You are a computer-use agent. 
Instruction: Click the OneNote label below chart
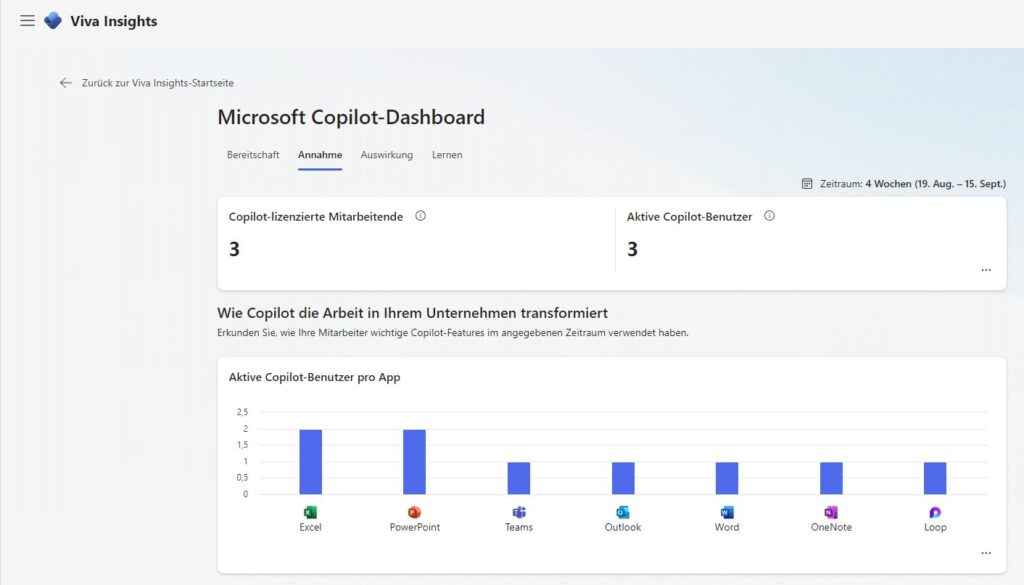click(x=831, y=527)
